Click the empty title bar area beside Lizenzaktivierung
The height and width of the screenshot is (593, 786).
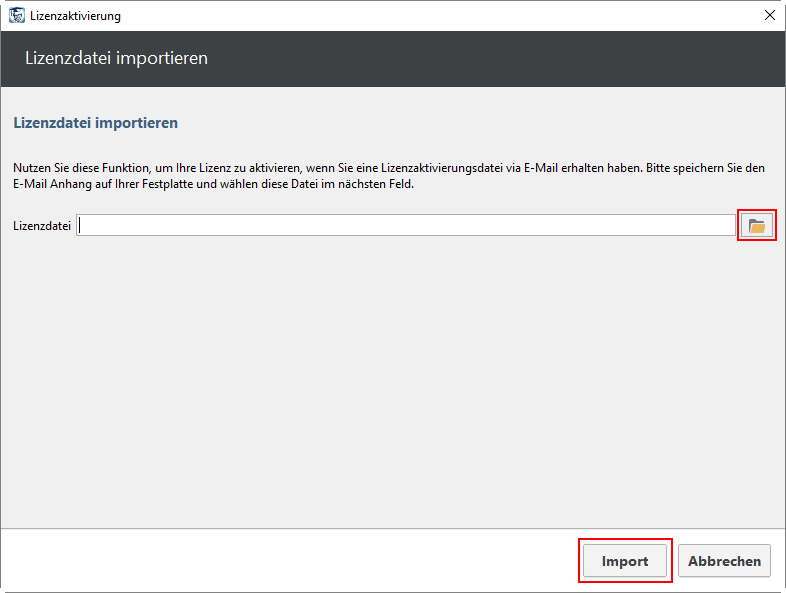click(x=441, y=16)
